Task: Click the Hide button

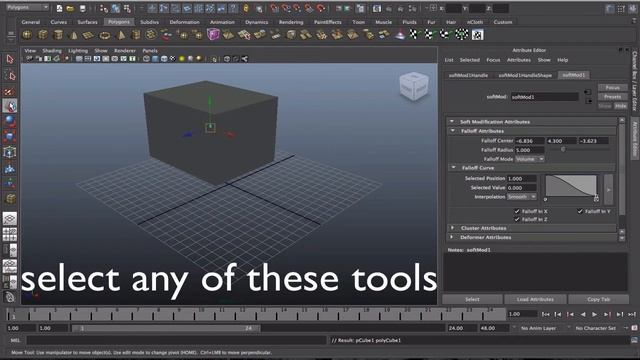Action: (x=620, y=106)
